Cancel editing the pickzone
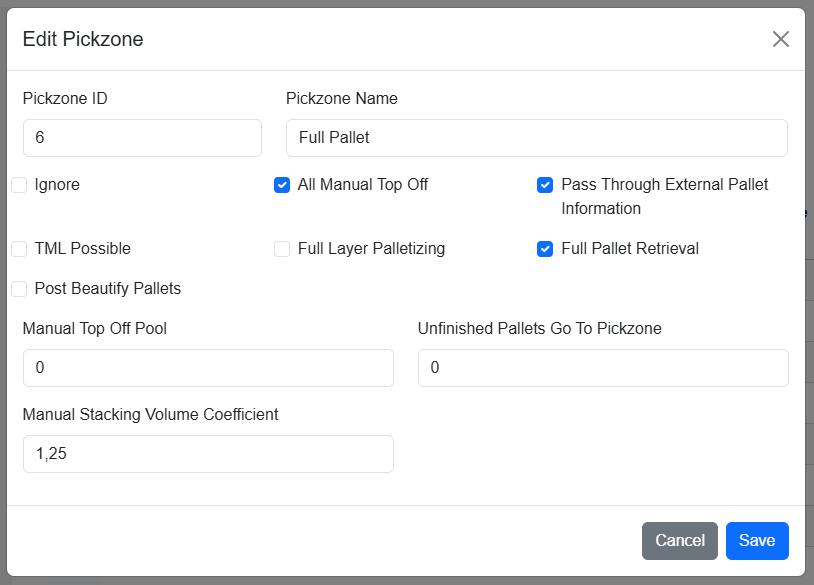 (680, 541)
